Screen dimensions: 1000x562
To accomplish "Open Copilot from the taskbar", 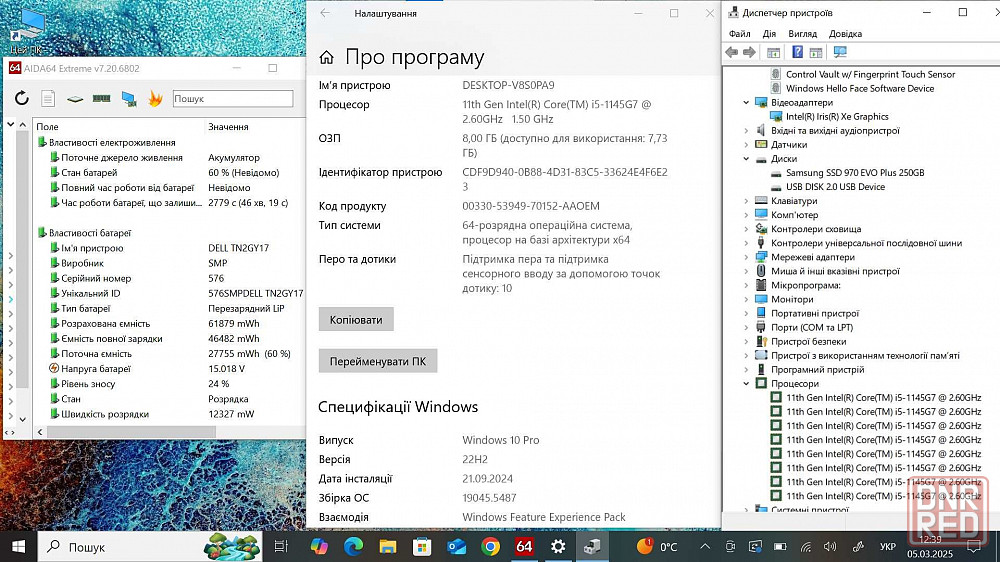I will click(319, 547).
